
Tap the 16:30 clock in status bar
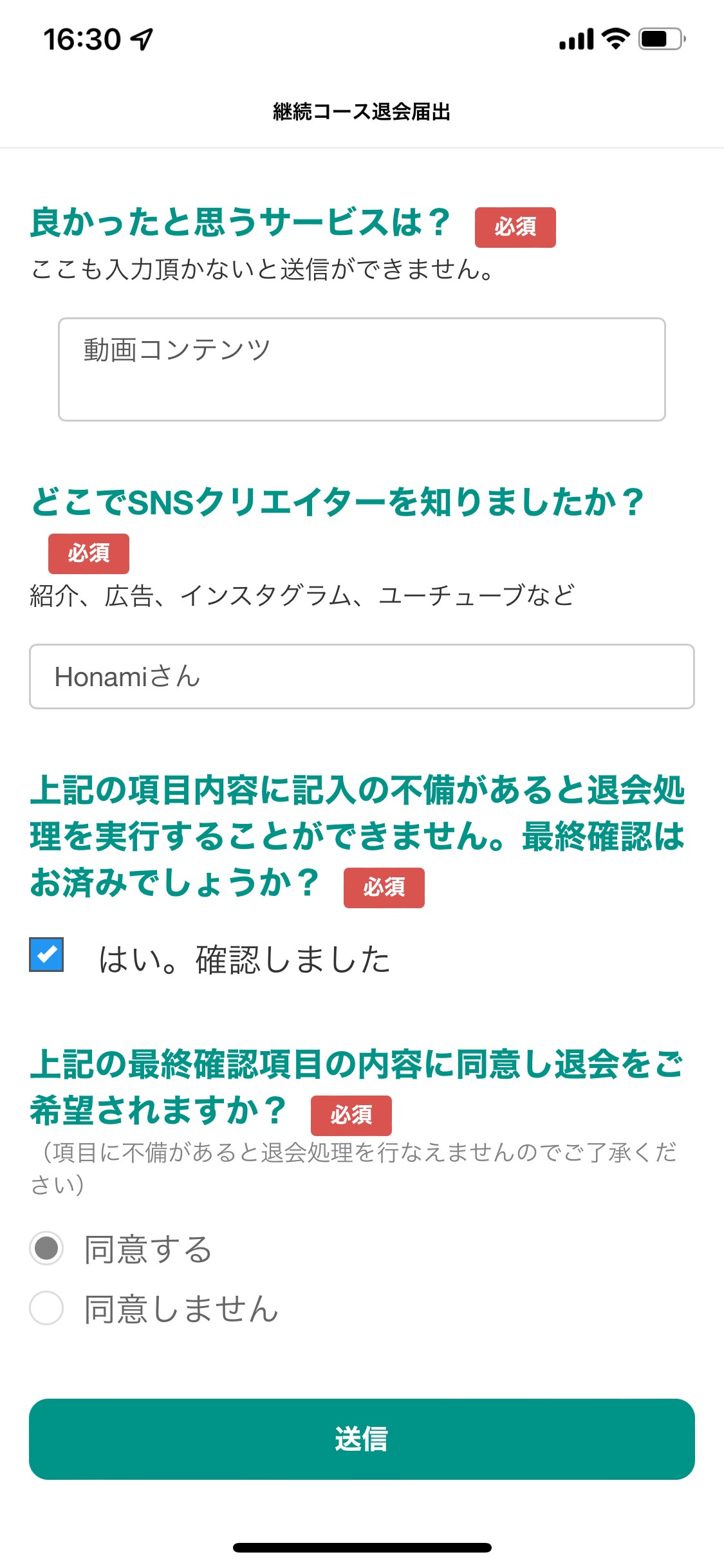tap(82, 39)
